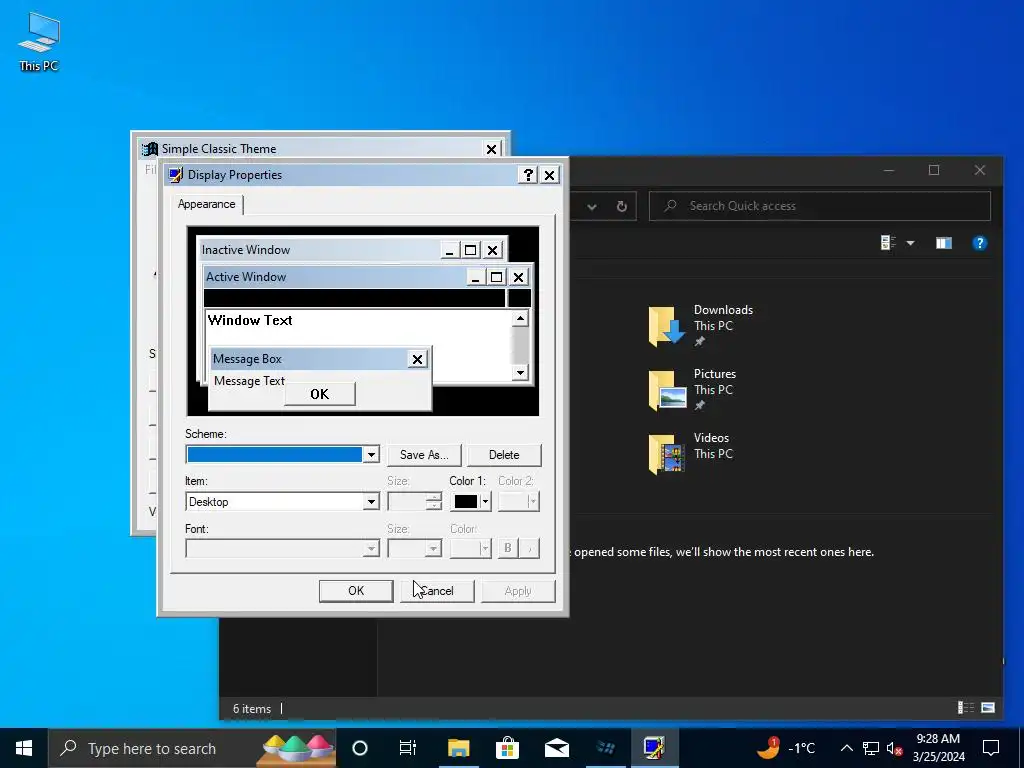Click the preview scrollbar down arrow
This screenshot has height=768, width=1024.
point(520,373)
